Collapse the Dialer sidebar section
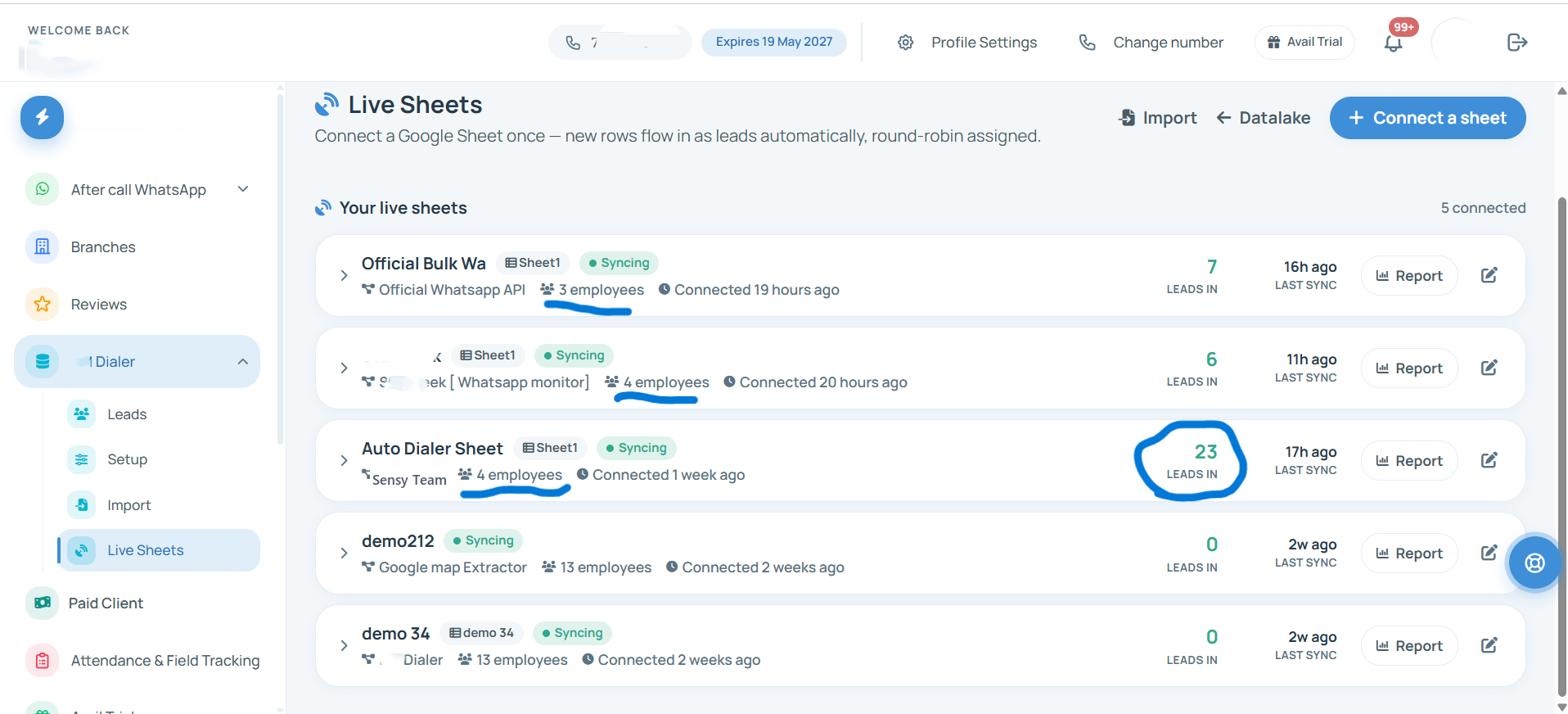The image size is (1568, 714). [243, 361]
